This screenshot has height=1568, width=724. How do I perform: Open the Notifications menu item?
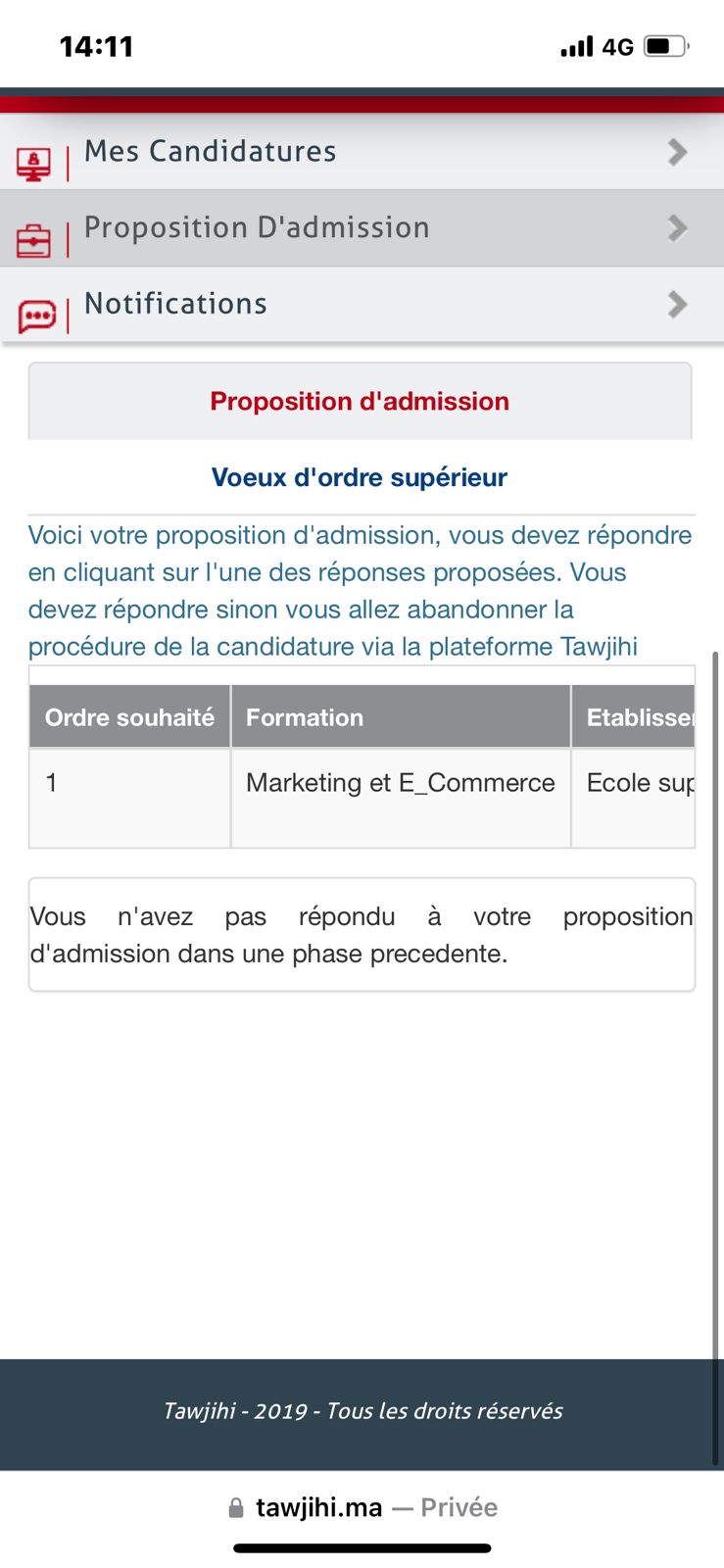pyautogui.click(x=176, y=304)
